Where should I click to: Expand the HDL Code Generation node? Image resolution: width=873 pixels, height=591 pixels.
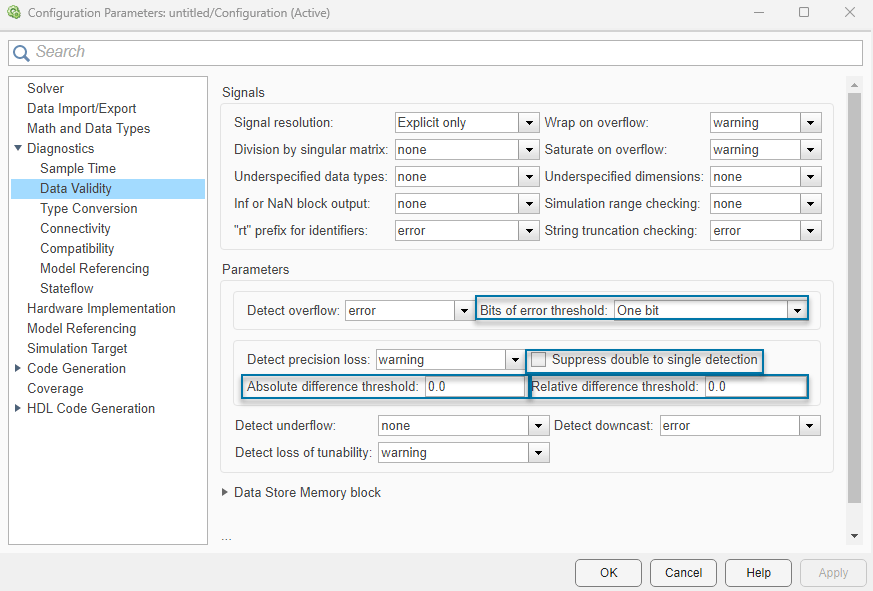pos(18,408)
